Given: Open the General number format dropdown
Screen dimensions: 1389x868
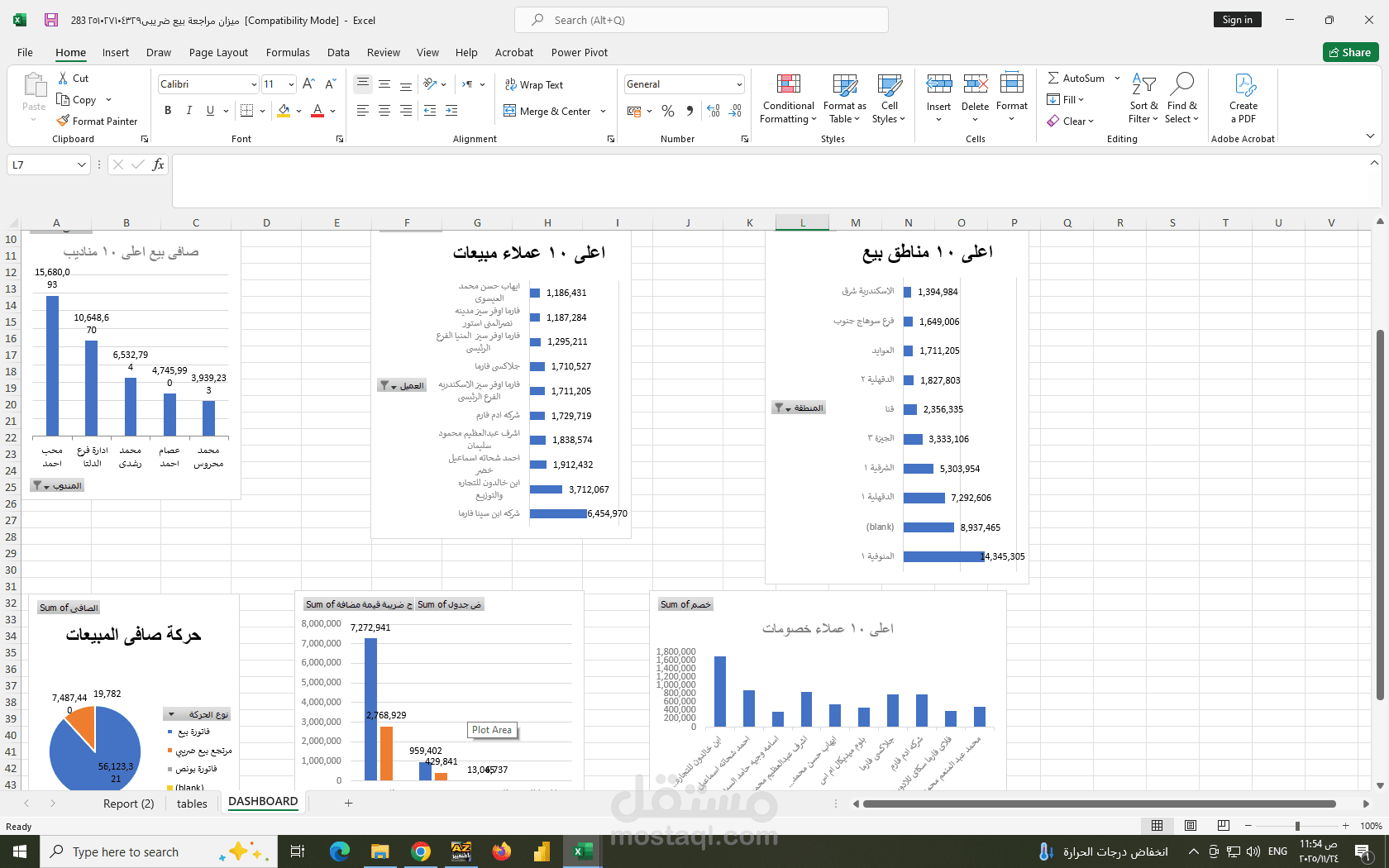Looking at the screenshot, I should (x=739, y=84).
